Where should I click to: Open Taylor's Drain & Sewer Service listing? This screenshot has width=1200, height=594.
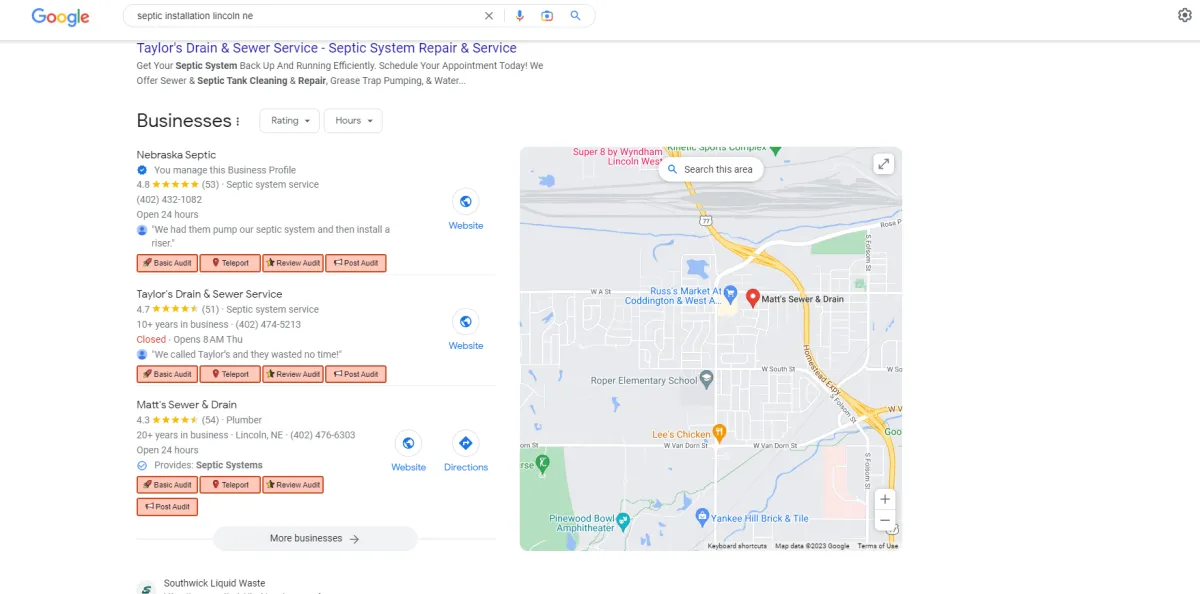coord(209,294)
